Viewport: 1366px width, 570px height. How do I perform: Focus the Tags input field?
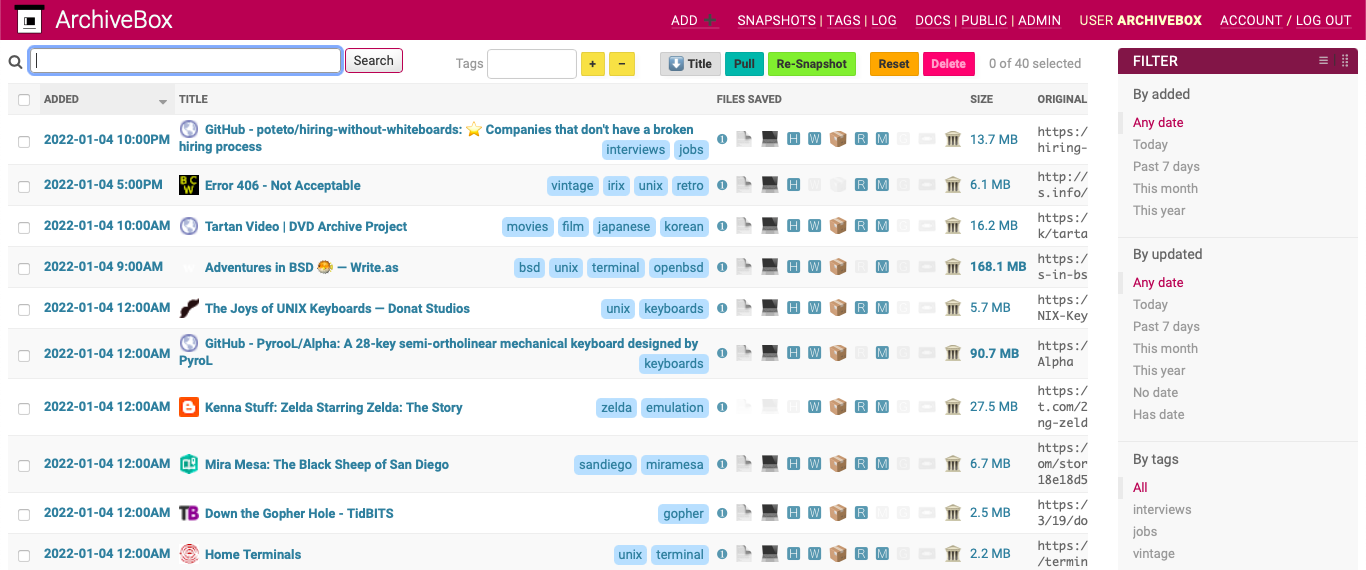coord(531,64)
